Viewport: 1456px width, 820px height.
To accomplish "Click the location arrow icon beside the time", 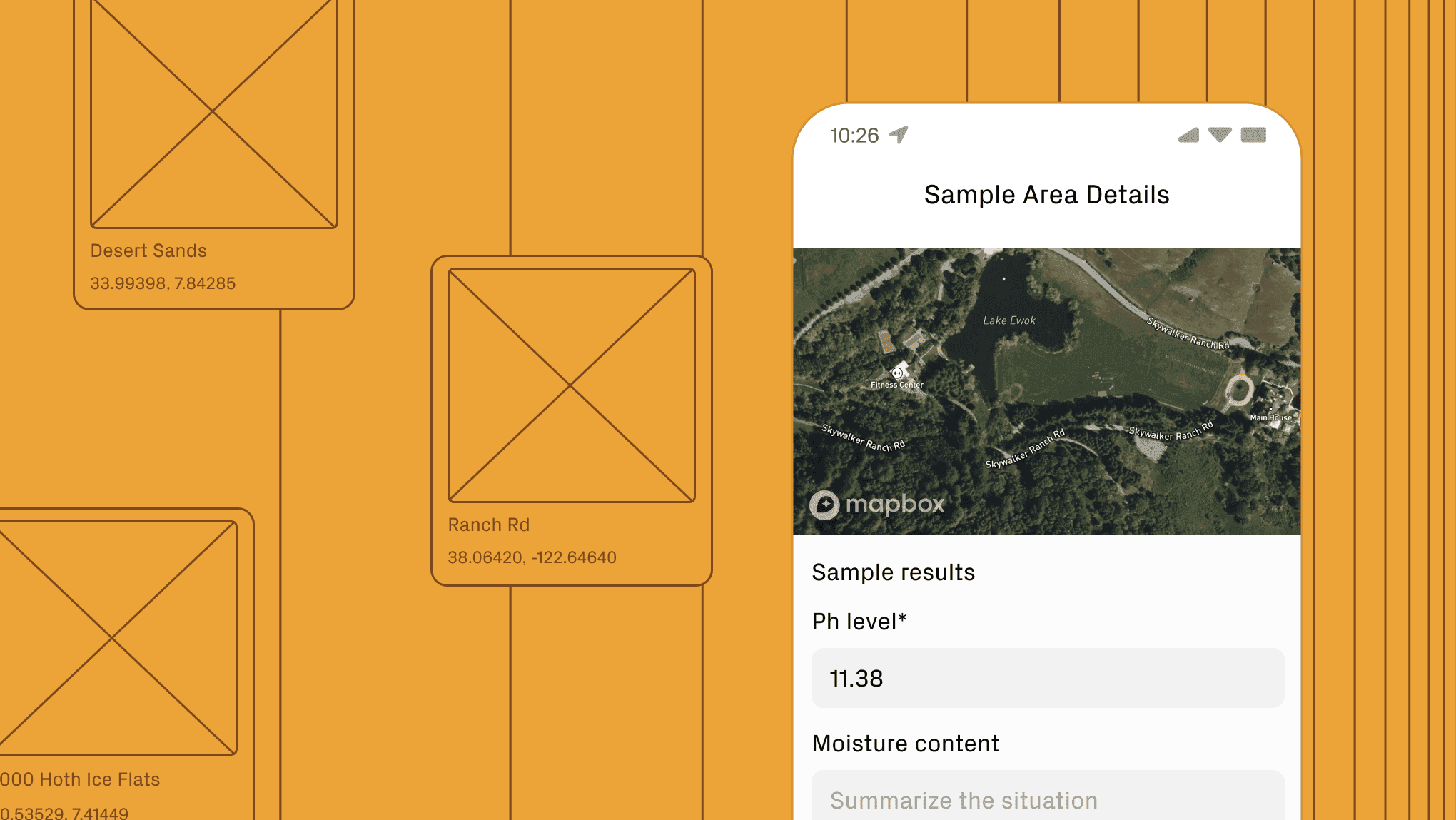I will coord(899,134).
